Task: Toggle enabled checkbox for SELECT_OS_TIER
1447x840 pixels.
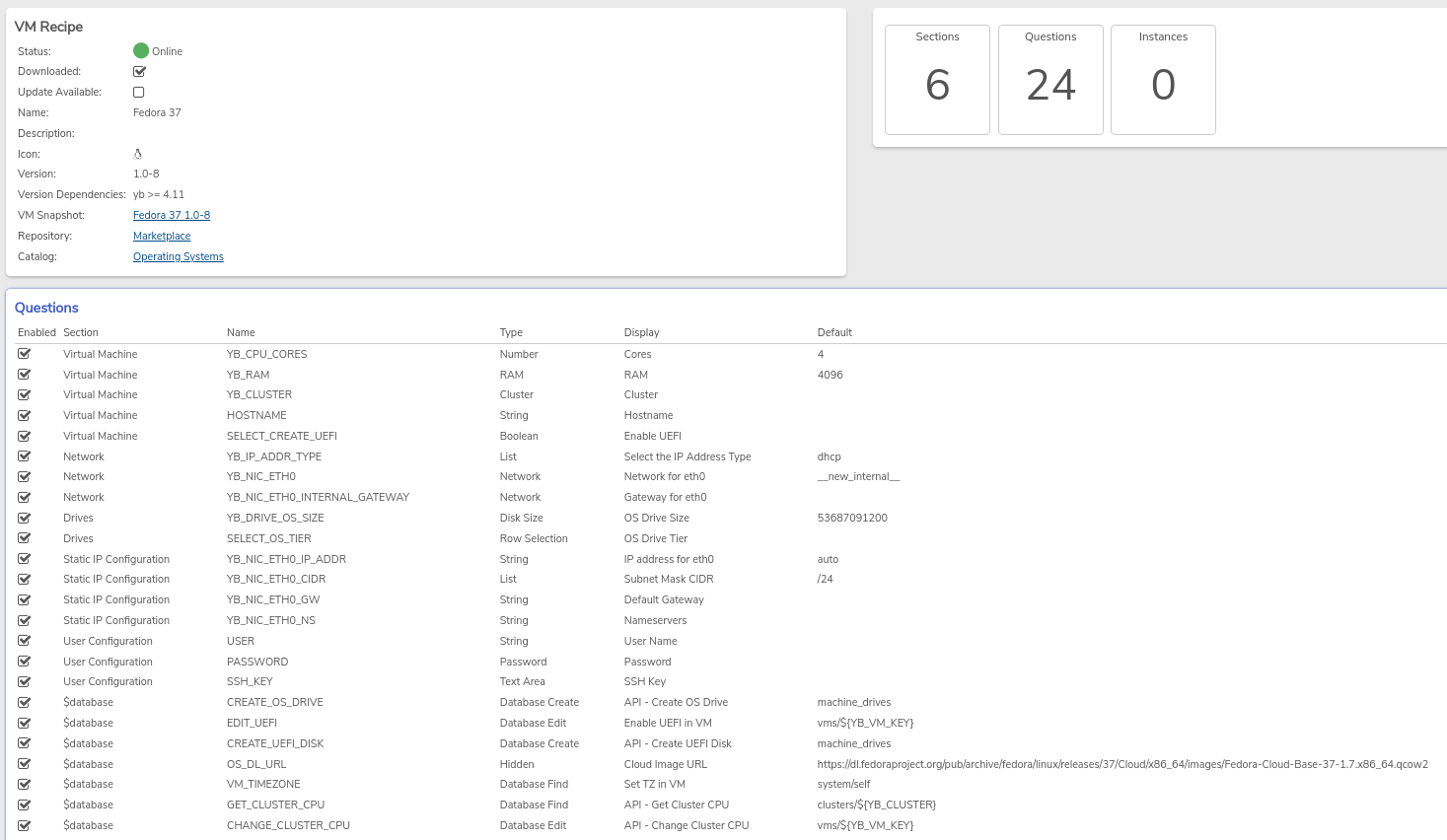Action: tap(25, 537)
